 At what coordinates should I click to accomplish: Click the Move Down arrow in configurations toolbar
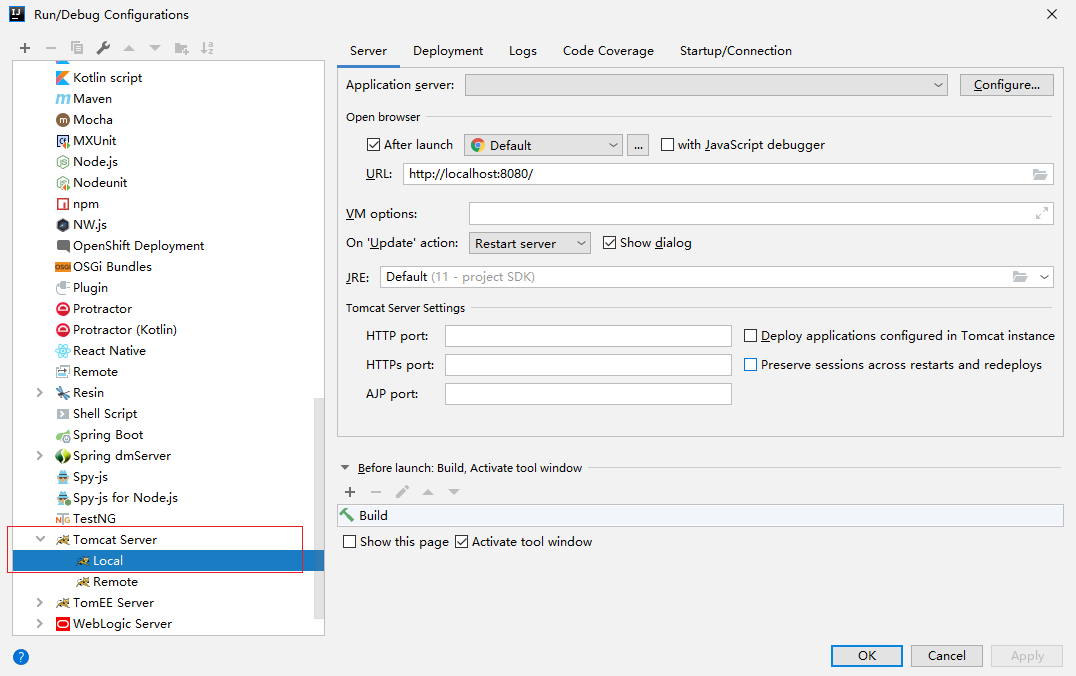click(155, 48)
